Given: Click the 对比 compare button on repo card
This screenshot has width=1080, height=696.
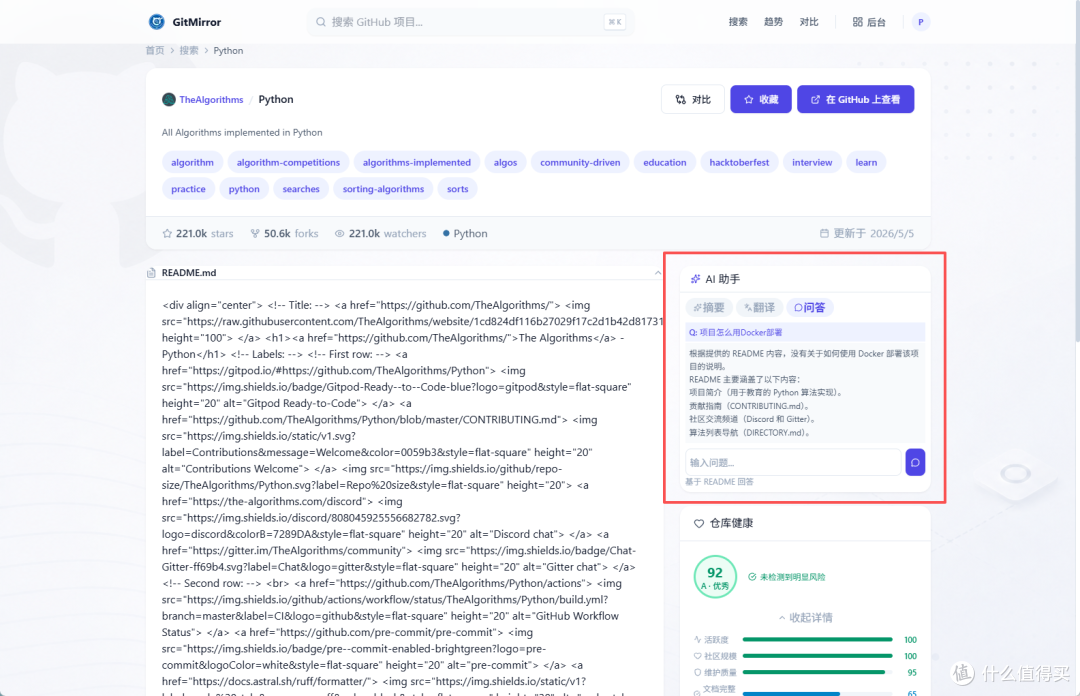Looking at the screenshot, I should pyautogui.click(x=693, y=99).
